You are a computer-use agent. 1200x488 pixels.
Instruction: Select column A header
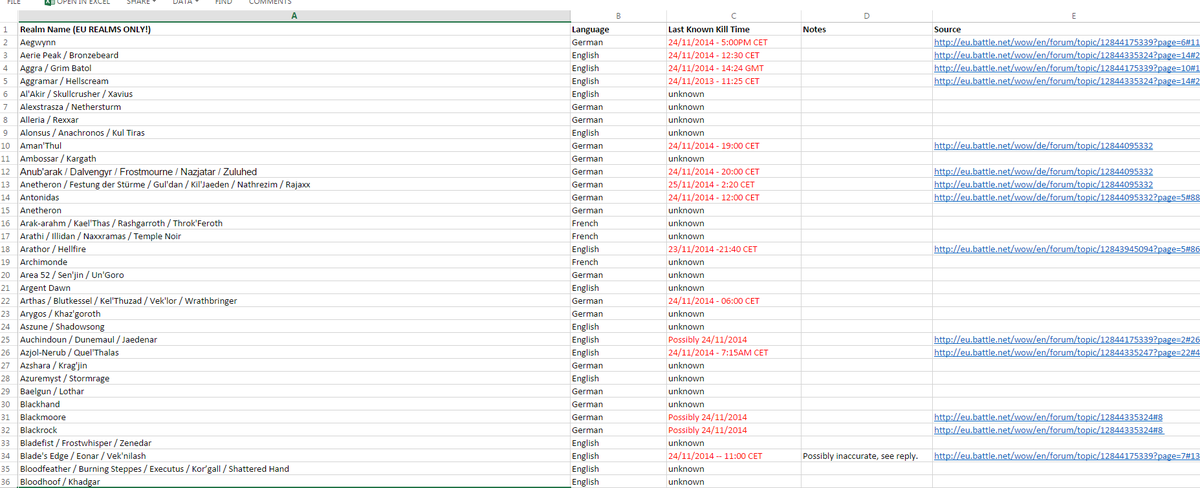[293, 16]
